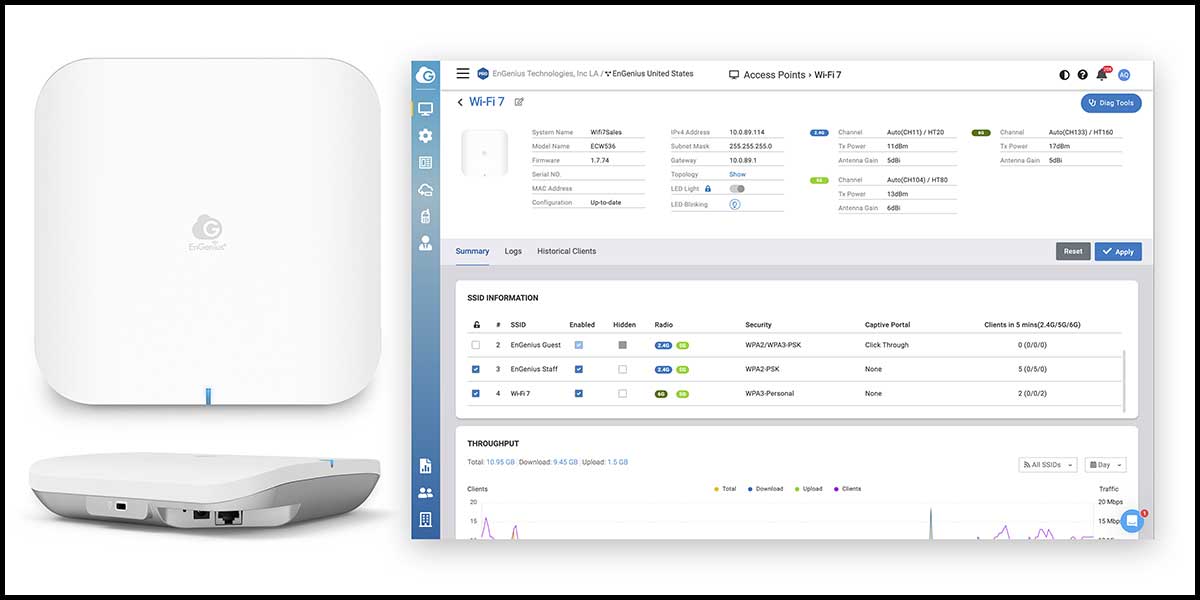Open the two-people group icon in the sidebar
1200x600 pixels.
click(x=425, y=493)
